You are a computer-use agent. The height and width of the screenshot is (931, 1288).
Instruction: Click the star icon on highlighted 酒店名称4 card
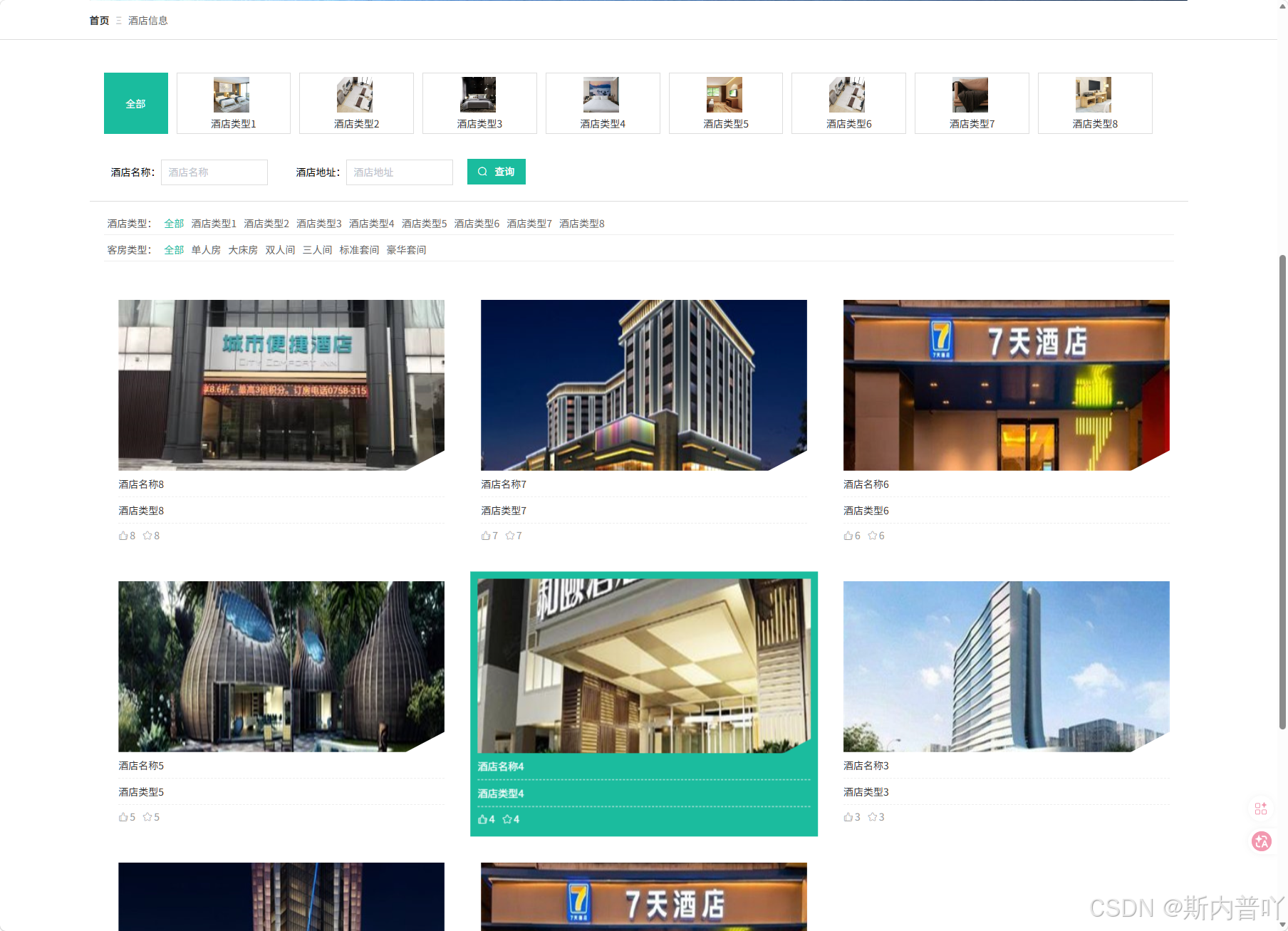pyautogui.click(x=507, y=819)
